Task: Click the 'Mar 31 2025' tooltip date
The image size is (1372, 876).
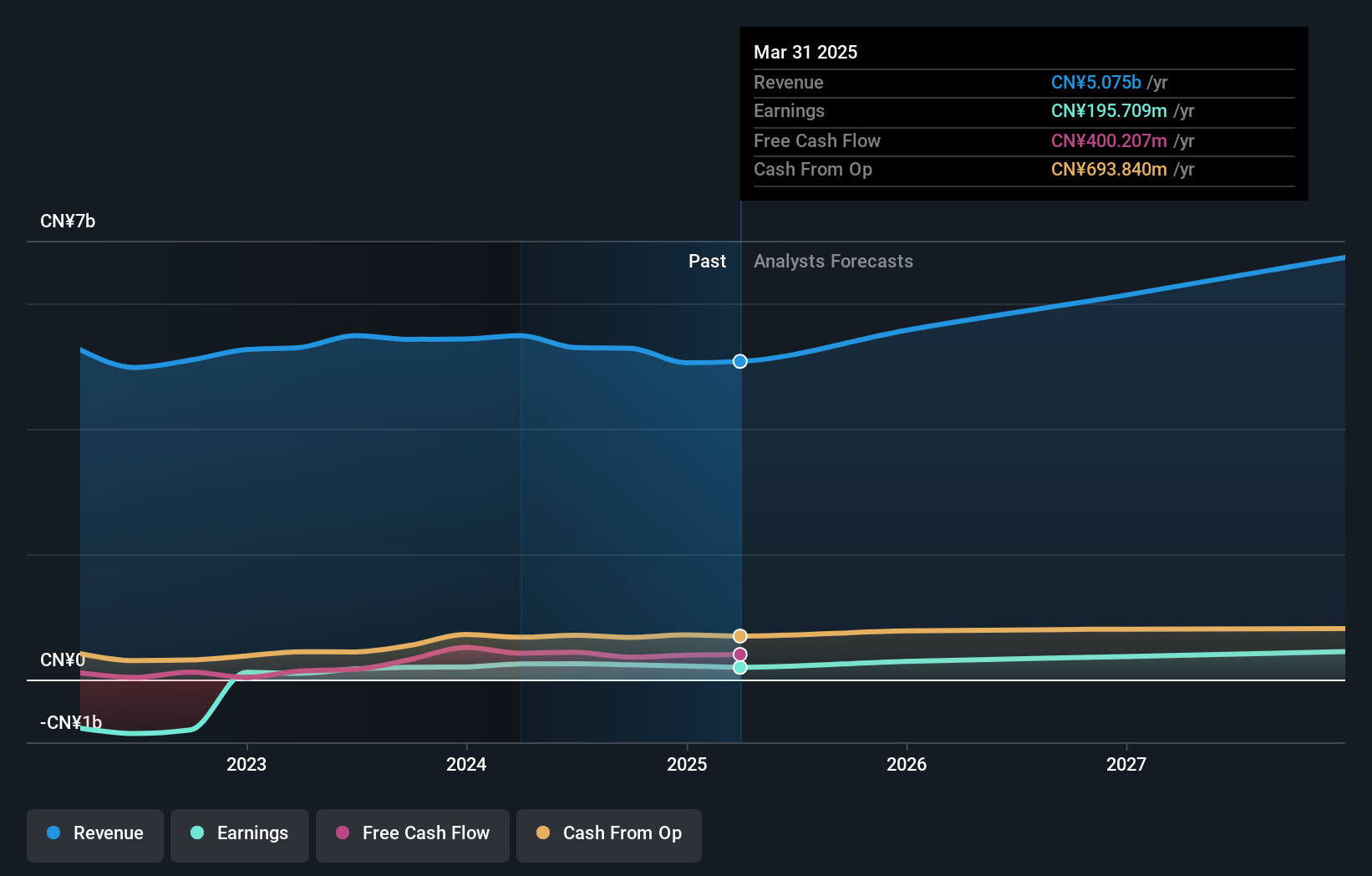Action: (805, 52)
